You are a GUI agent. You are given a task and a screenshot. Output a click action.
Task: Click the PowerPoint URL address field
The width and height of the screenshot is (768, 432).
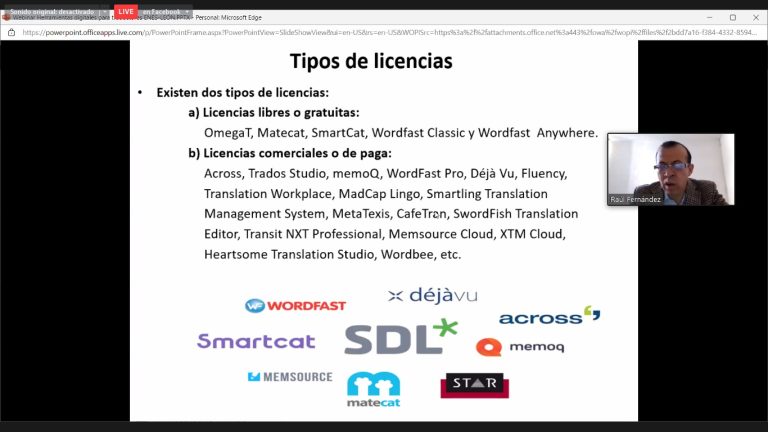click(380, 32)
